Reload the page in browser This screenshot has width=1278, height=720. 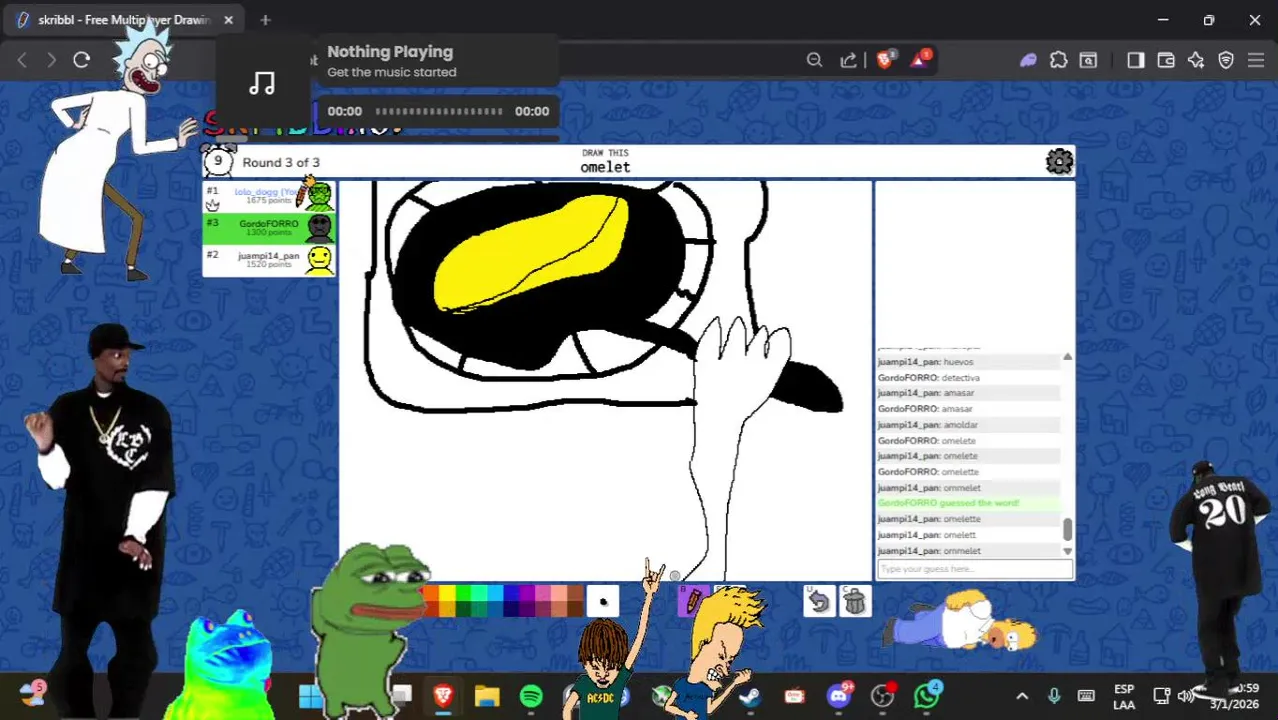click(82, 60)
